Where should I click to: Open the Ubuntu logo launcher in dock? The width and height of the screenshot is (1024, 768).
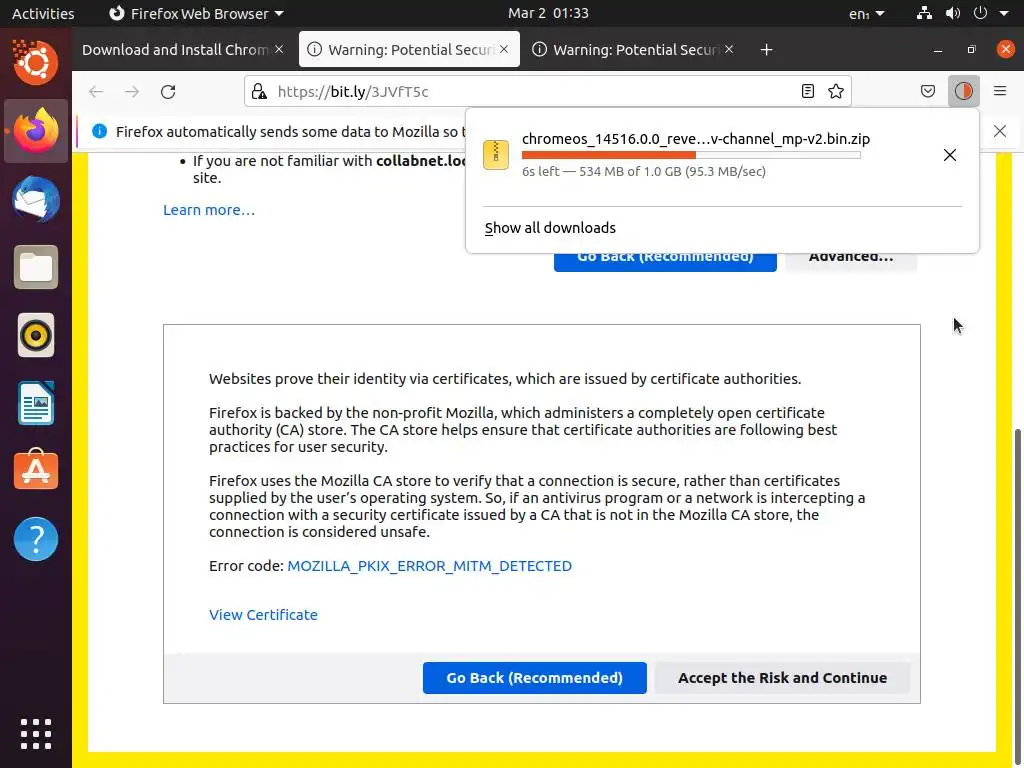(35, 62)
